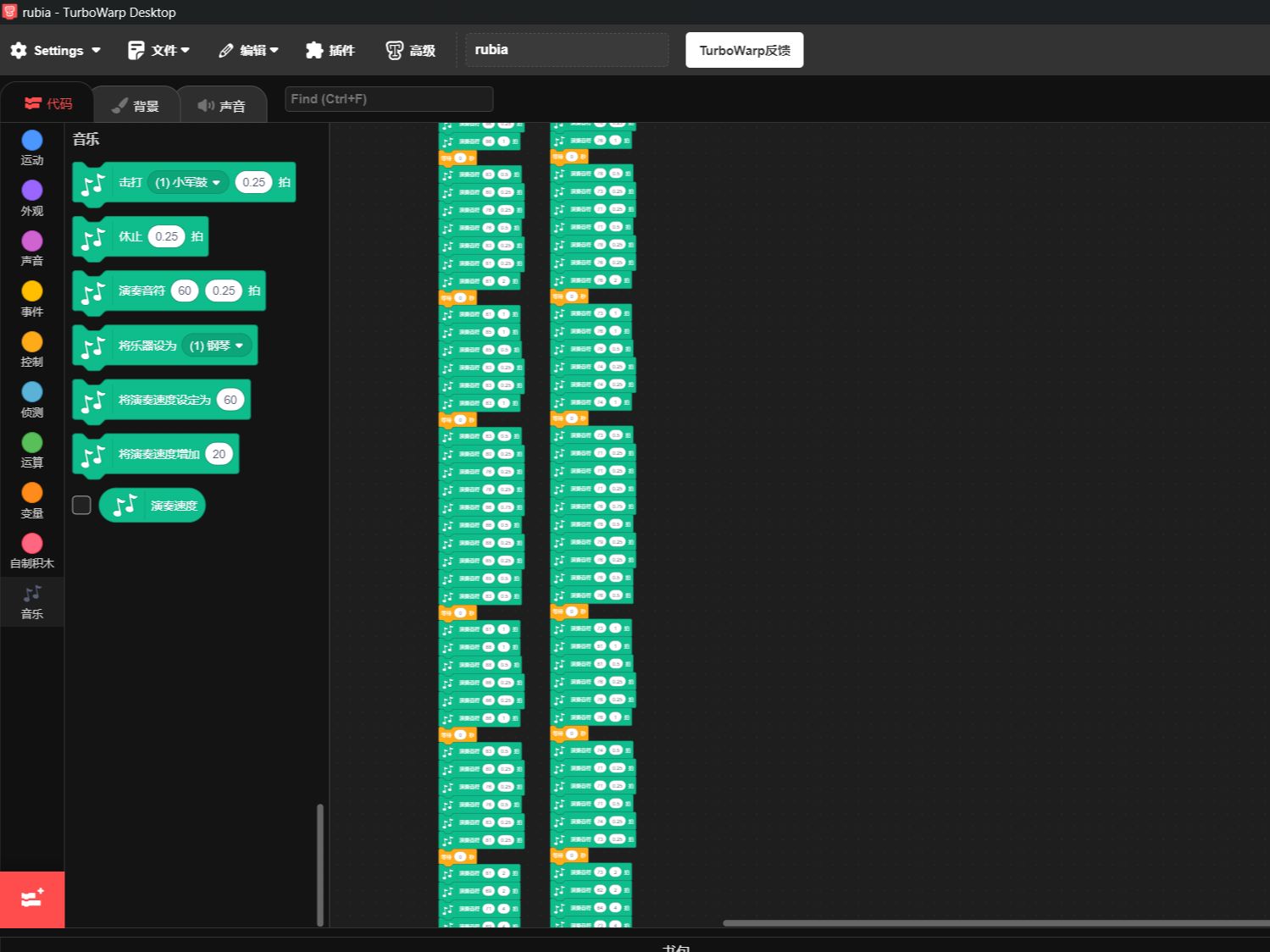
Task: Click the 休止 rest block
Action: coord(141,238)
